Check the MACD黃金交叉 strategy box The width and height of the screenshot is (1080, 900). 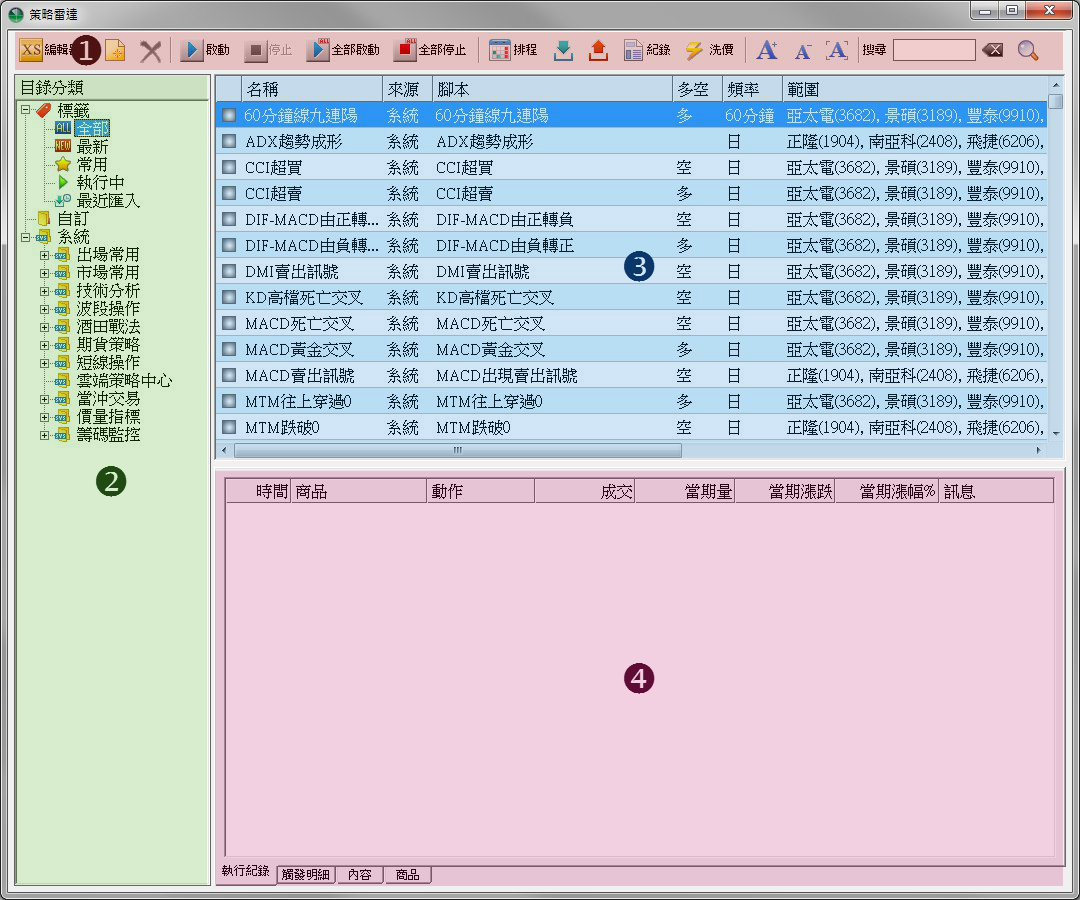(229, 350)
